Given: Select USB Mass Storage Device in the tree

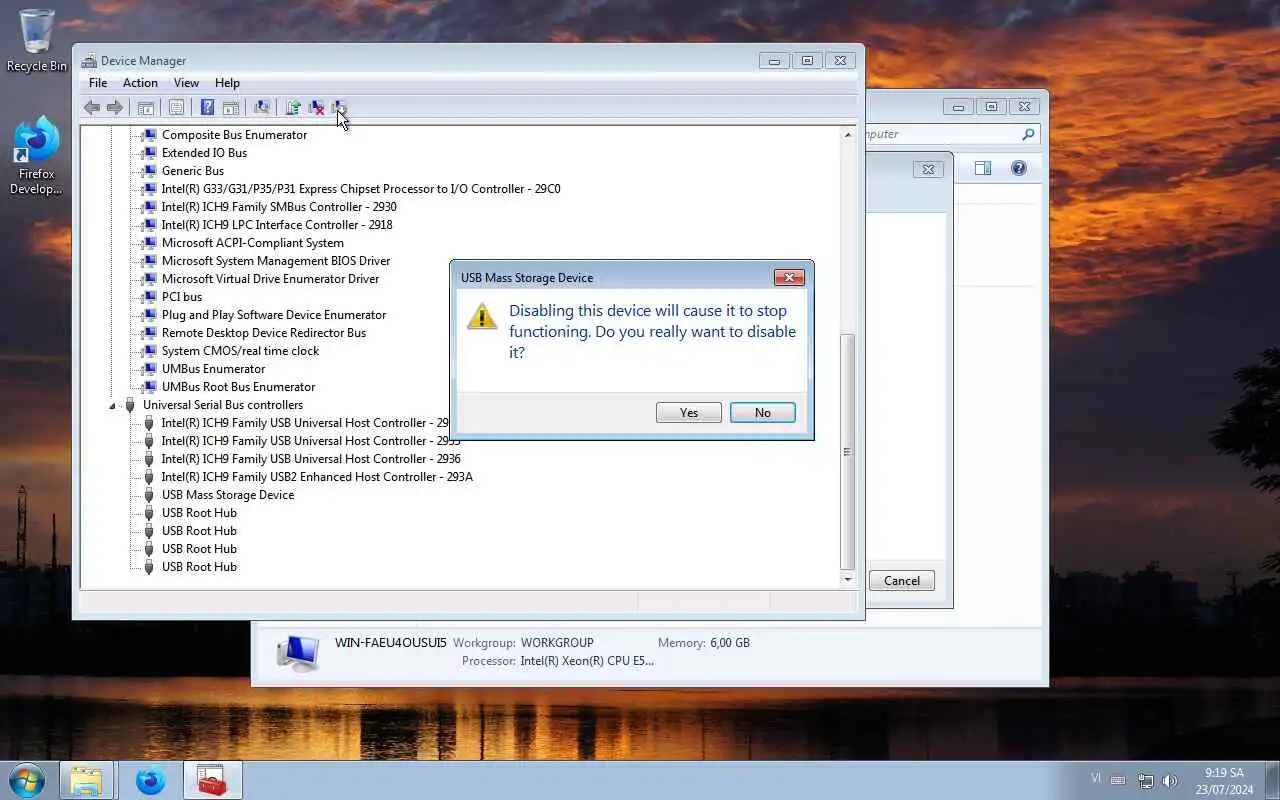Looking at the screenshot, I should 228,495.
